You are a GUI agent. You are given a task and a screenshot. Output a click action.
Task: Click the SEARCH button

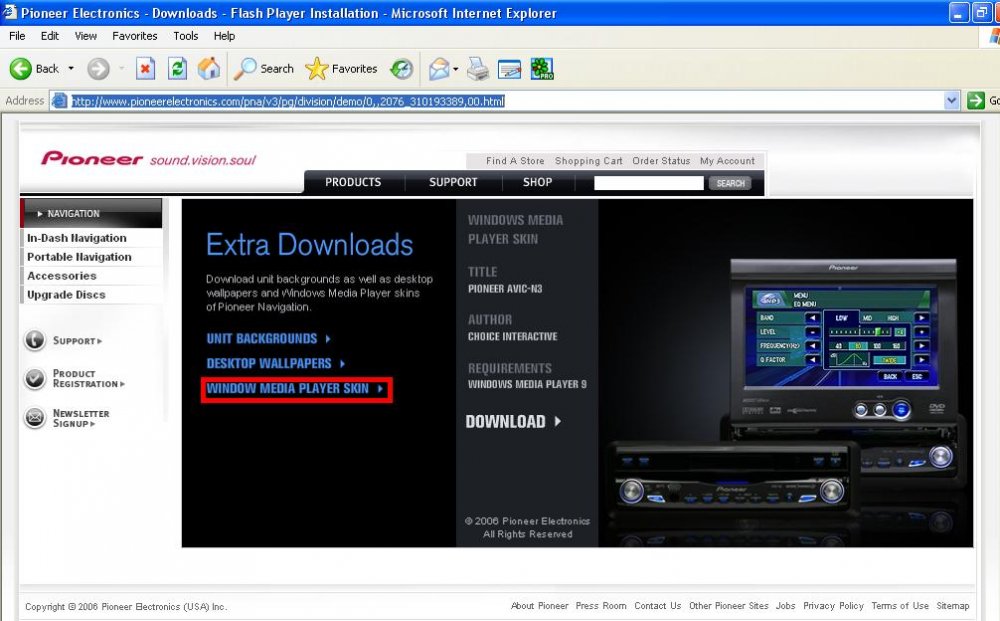tap(730, 183)
